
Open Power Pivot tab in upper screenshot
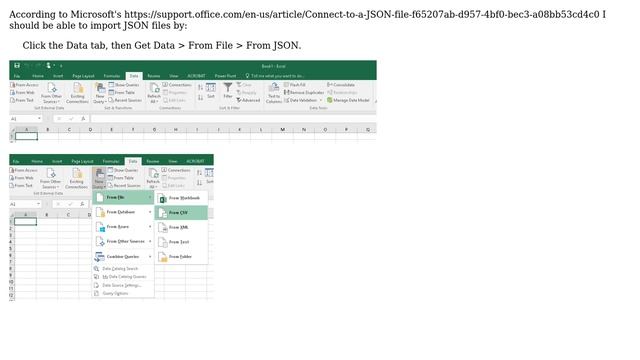click(x=225, y=76)
